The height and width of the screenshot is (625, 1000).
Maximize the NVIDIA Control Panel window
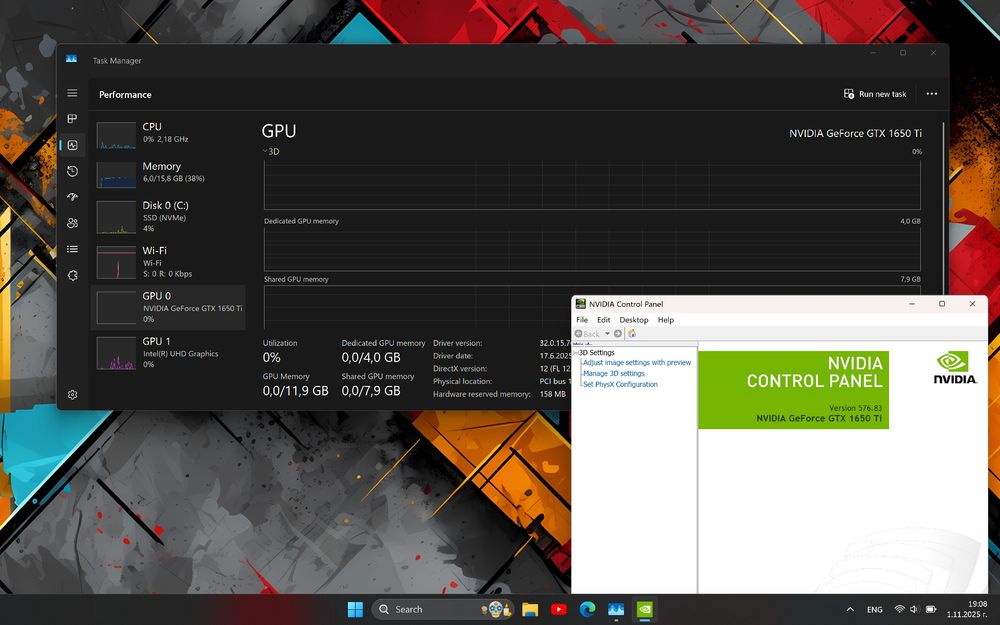[942, 304]
